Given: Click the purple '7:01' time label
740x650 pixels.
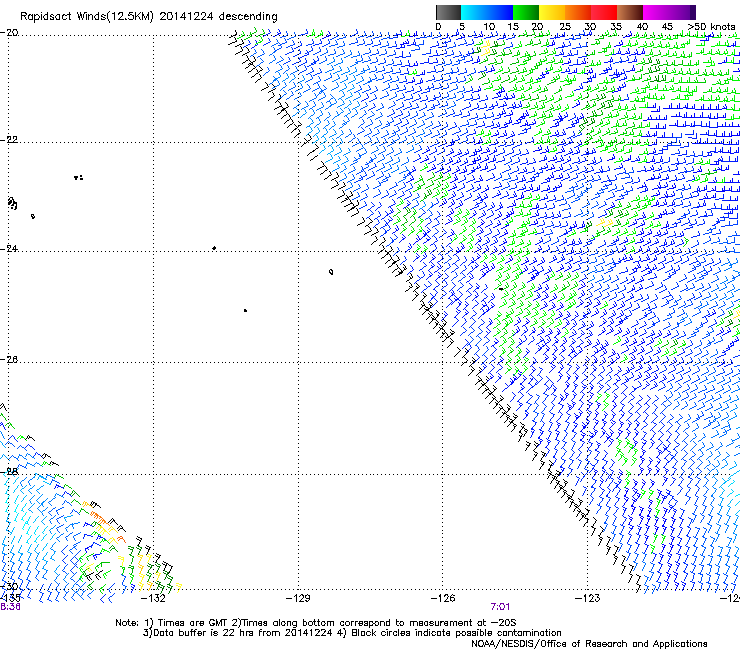Looking at the screenshot, I should pos(500,607).
